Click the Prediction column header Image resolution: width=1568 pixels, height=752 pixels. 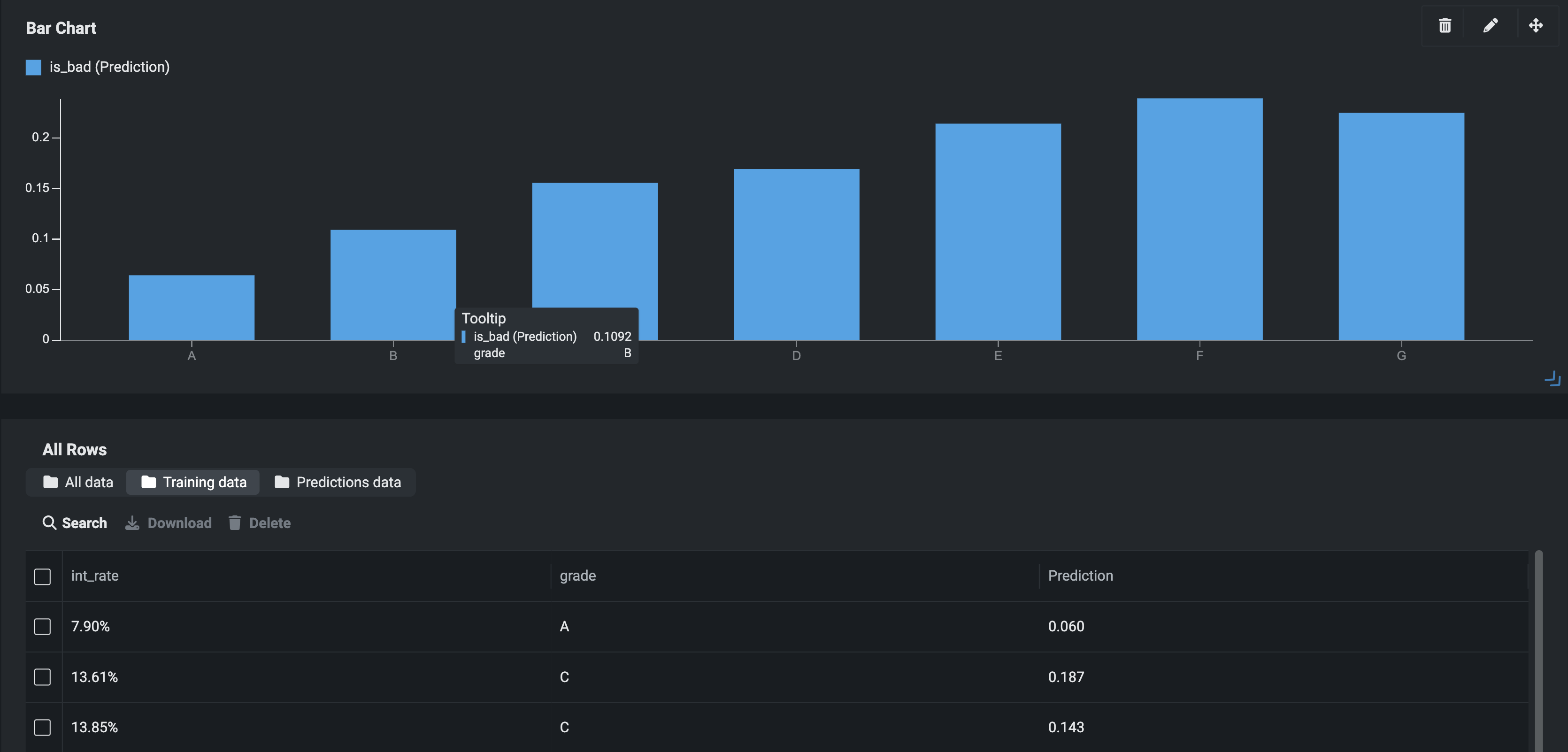pos(1080,576)
